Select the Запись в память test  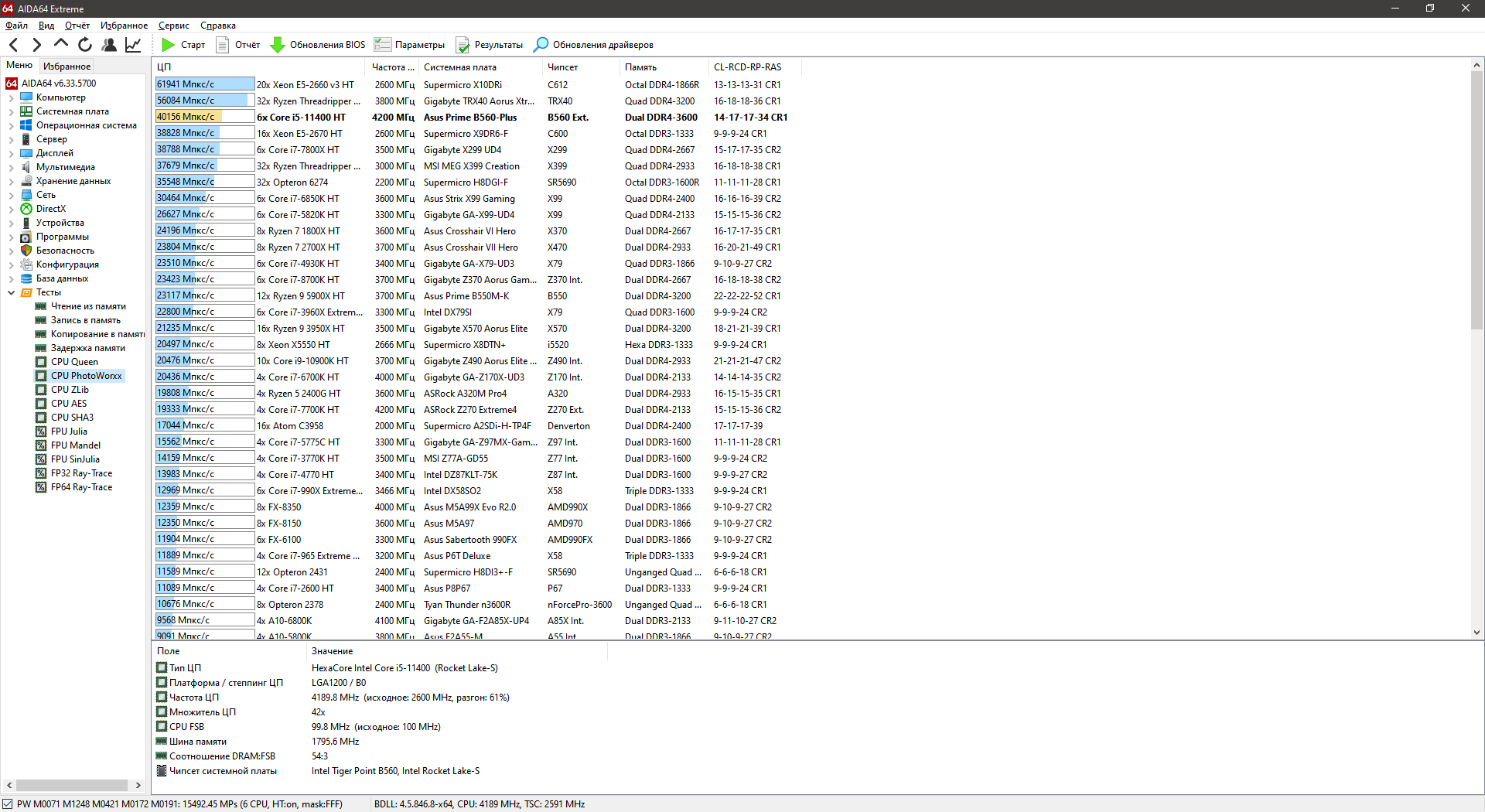[86, 320]
